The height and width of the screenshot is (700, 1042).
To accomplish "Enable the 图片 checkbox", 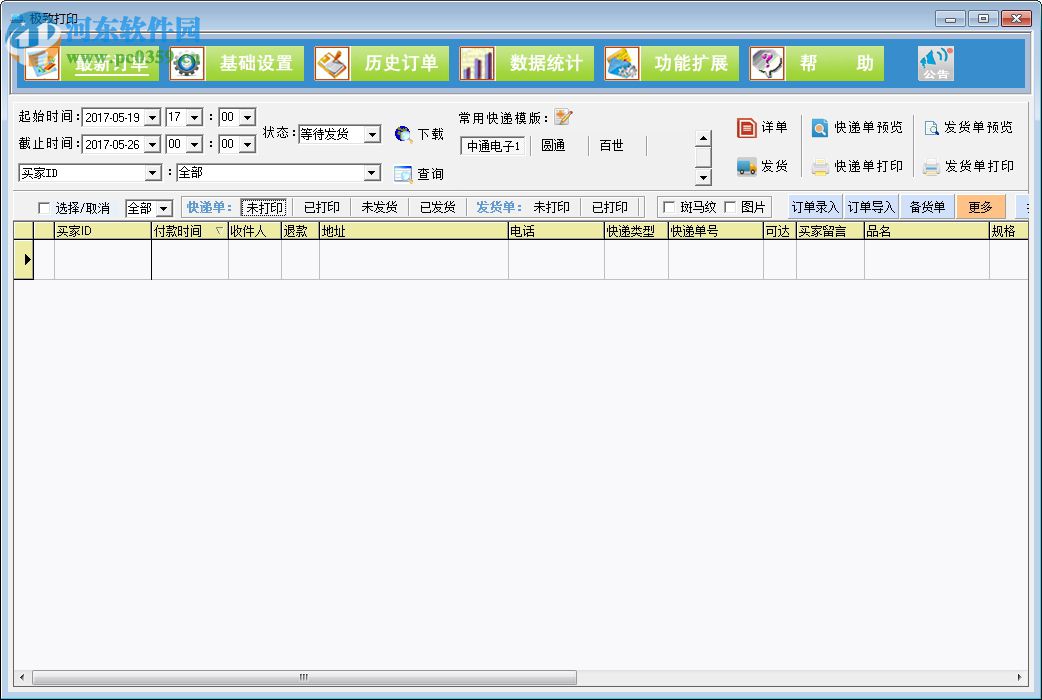I will coord(730,207).
